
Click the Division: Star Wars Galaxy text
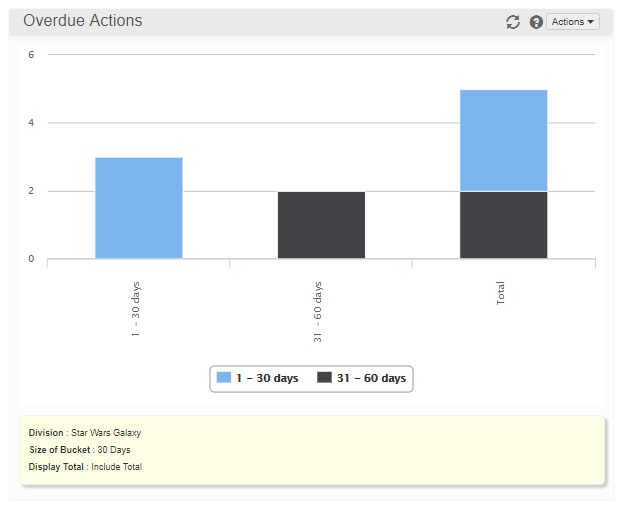pyautogui.click(x=85, y=433)
